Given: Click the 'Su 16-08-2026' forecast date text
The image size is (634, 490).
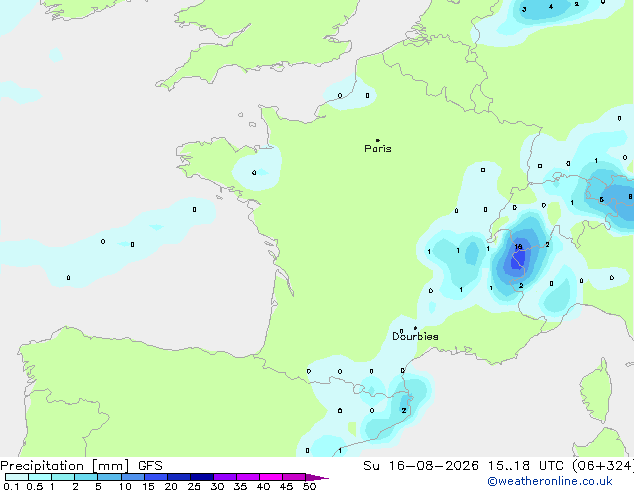Looking at the screenshot, I should [421, 466].
